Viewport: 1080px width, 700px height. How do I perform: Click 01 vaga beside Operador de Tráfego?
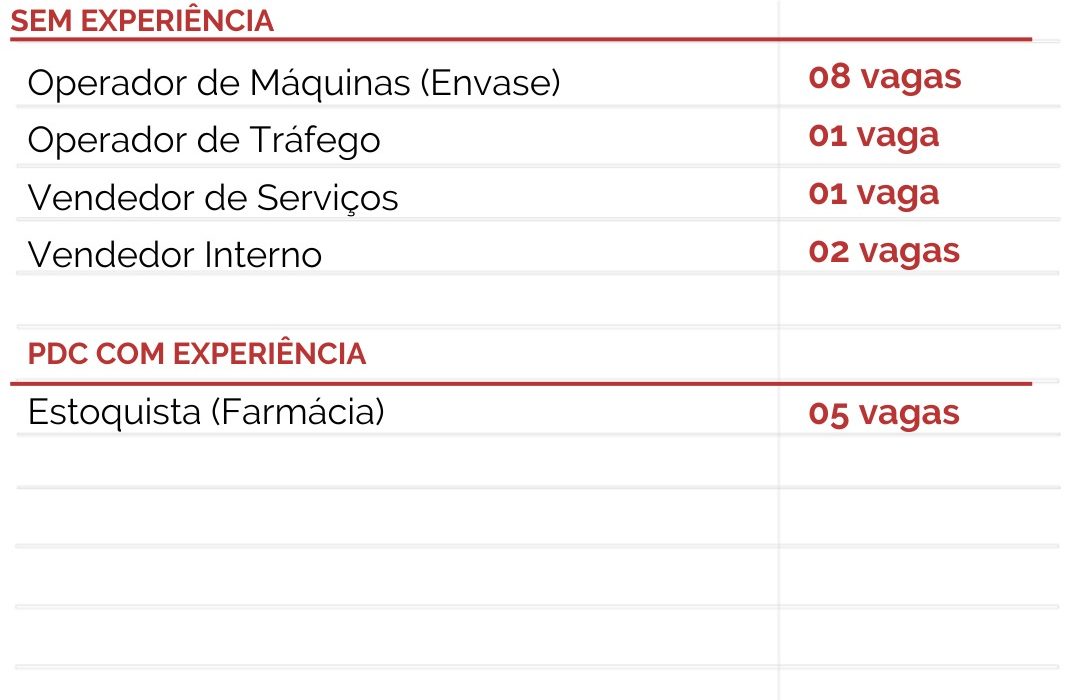[x=873, y=136]
